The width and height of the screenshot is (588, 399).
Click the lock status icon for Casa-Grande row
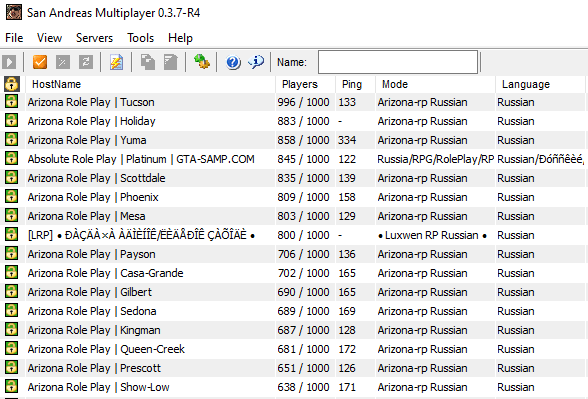click(x=12, y=272)
